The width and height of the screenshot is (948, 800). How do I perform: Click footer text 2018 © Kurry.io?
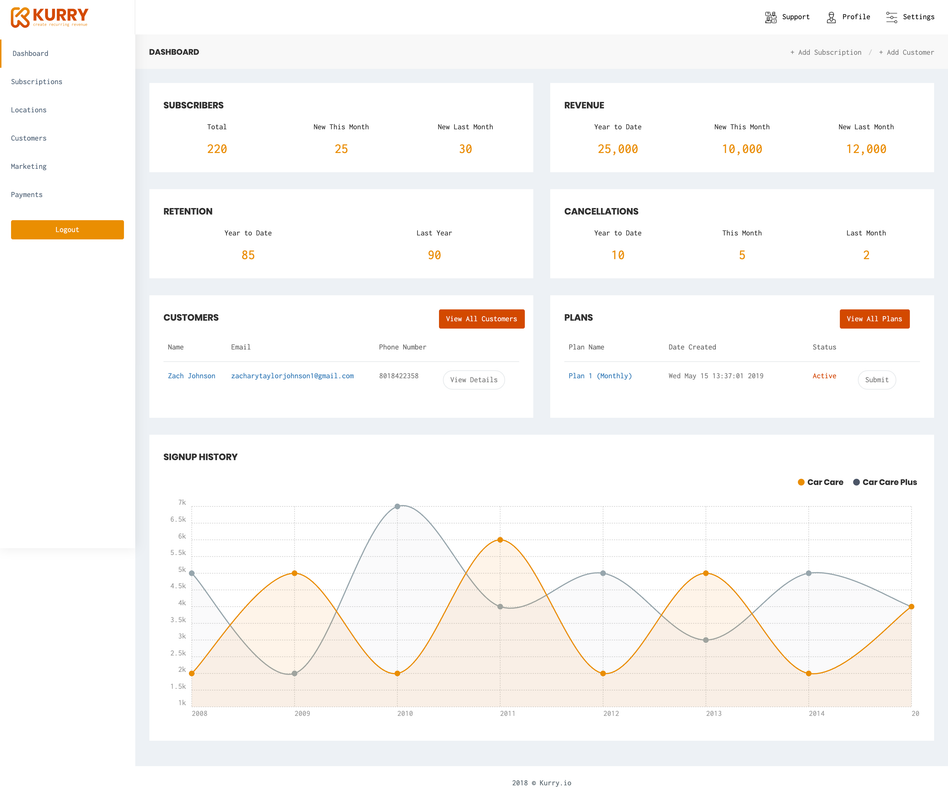click(542, 782)
